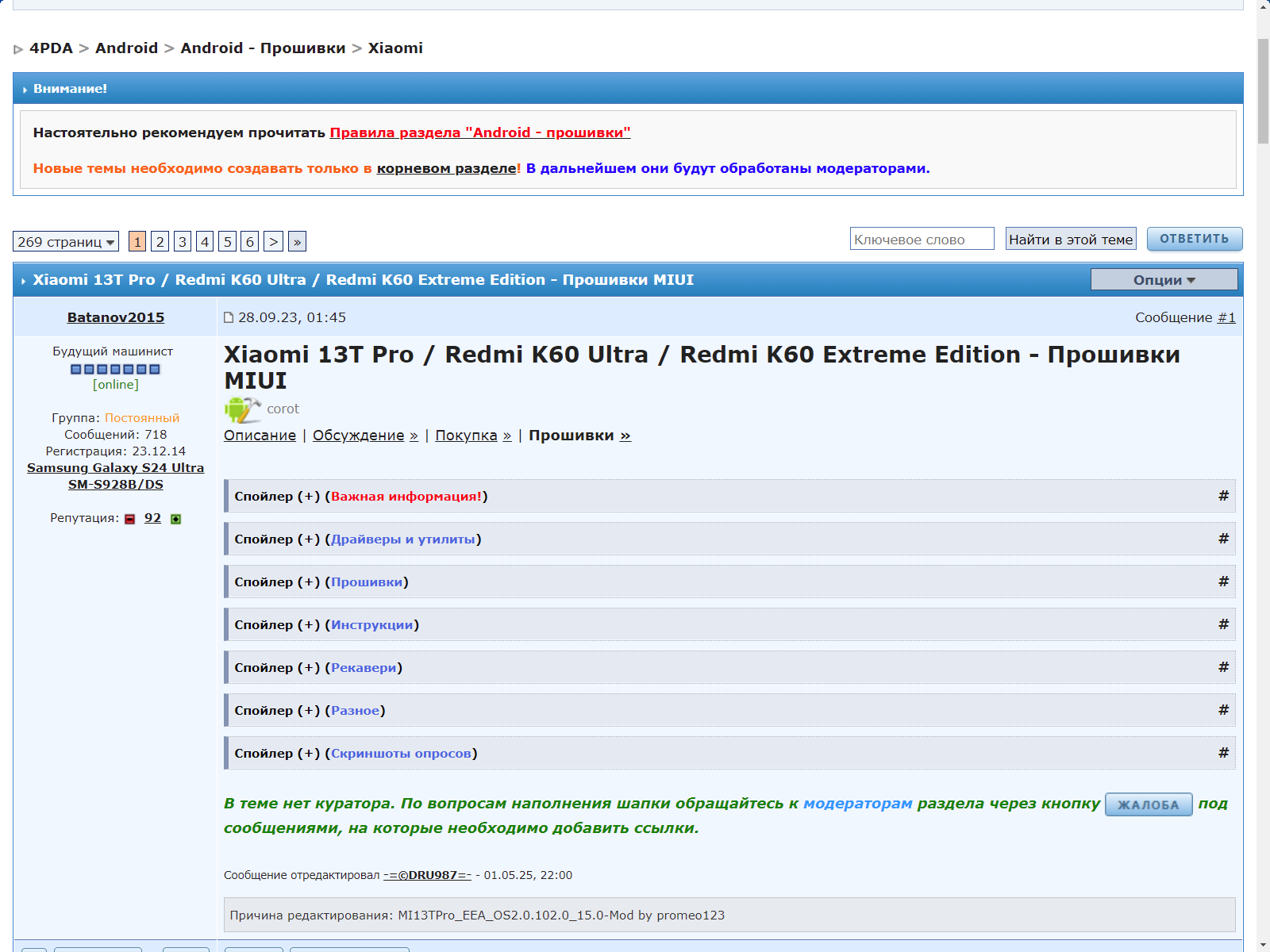Open Batanov2015 user profile link
The width and height of the screenshot is (1270, 952).
pyautogui.click(x=116, y=317)
